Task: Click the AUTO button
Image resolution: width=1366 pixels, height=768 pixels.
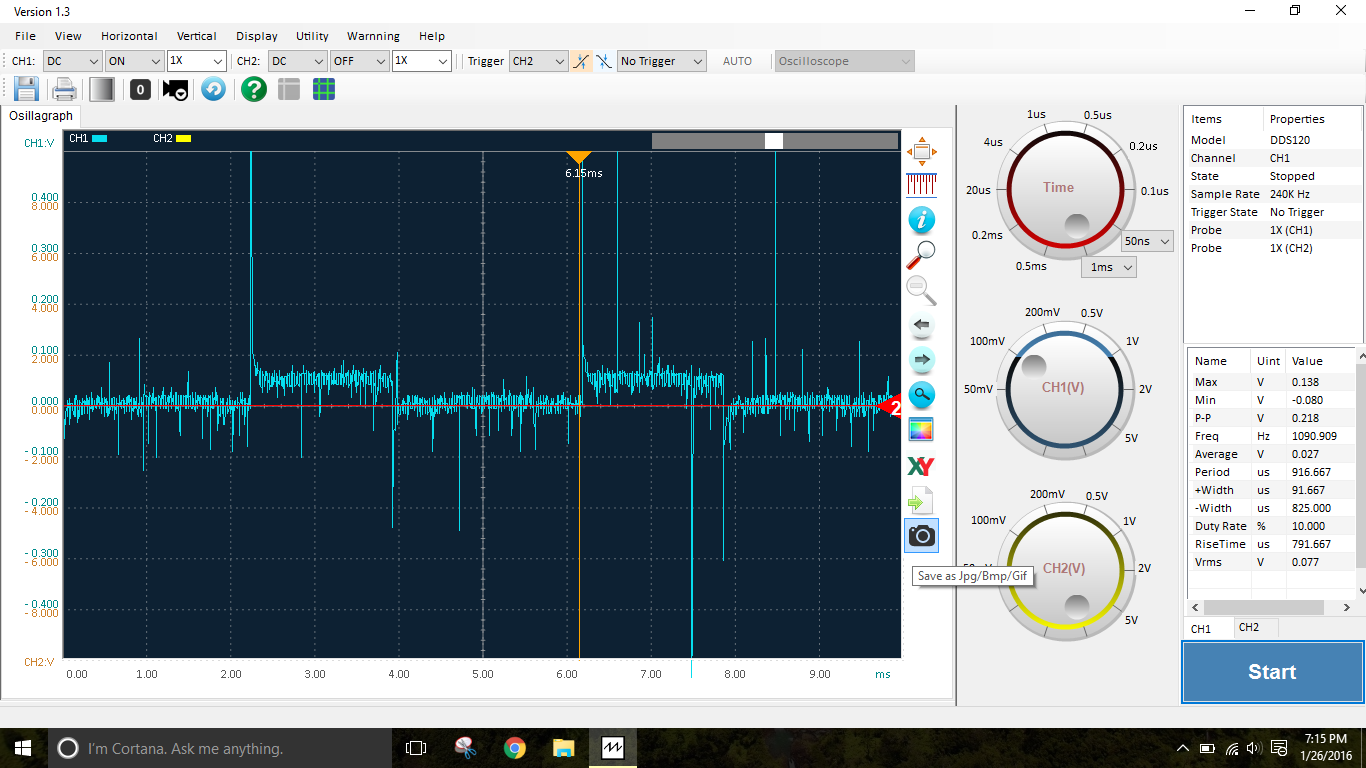Action: coord(737,61)
